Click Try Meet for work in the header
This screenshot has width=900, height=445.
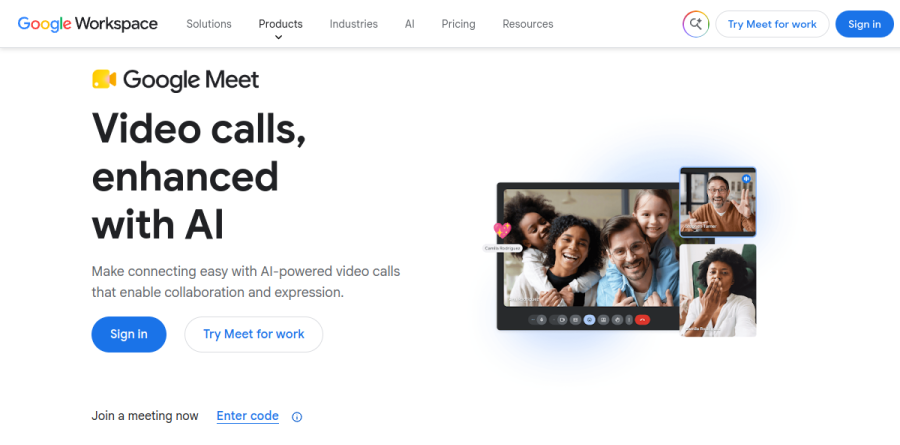[772, 24]
